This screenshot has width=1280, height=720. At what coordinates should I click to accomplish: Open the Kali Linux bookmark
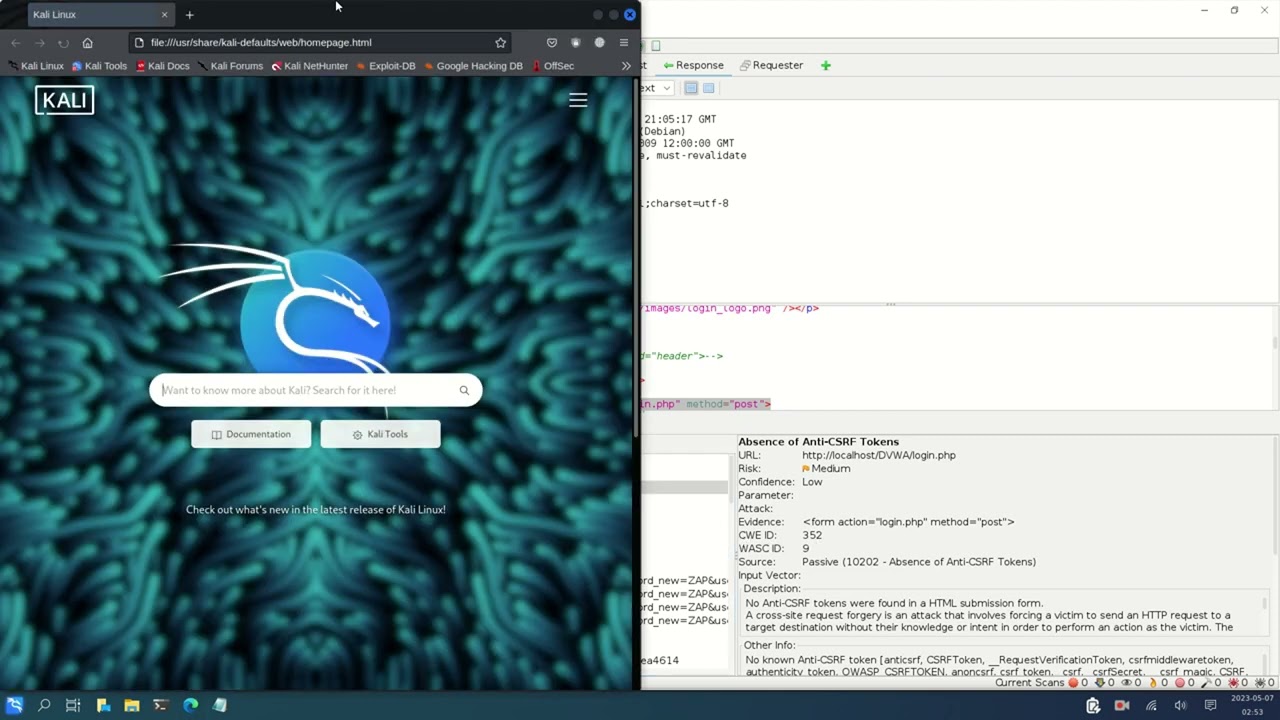click(x=35, y=66)
